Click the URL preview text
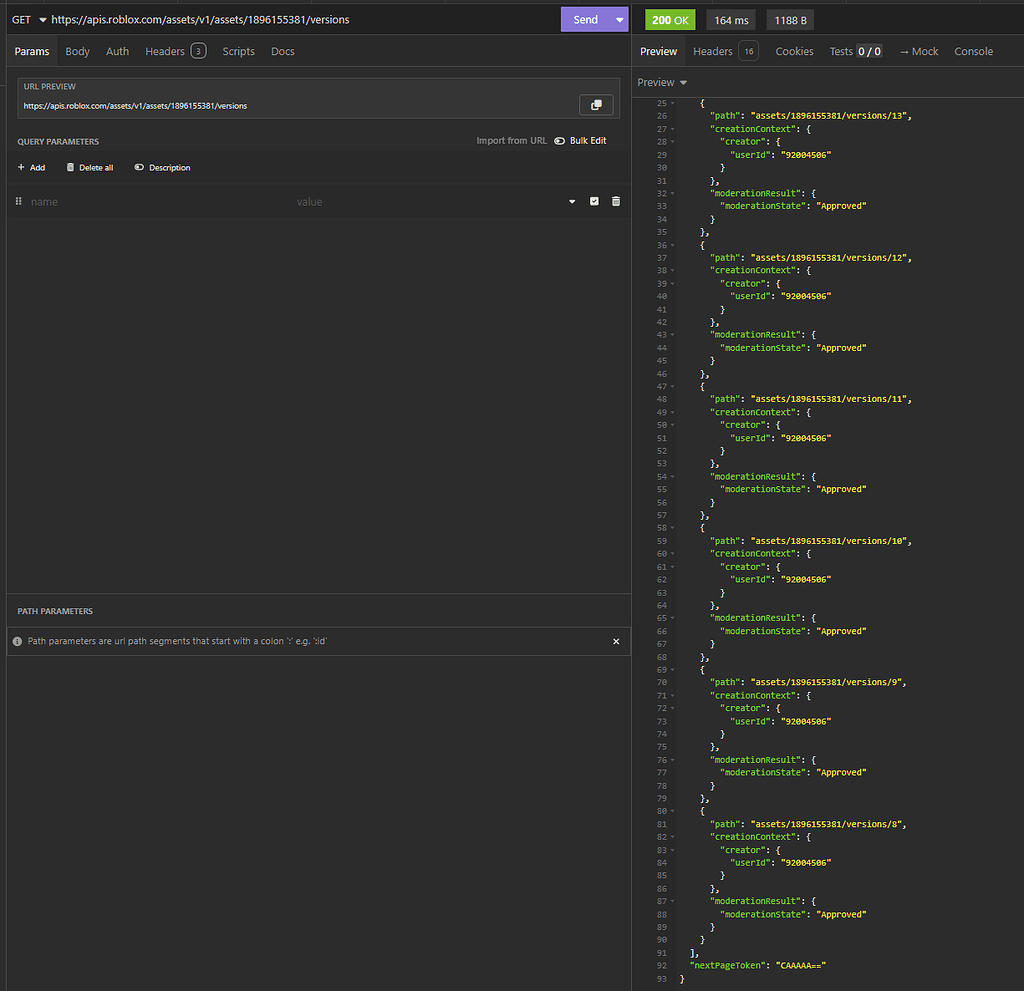1024x991 pixels. click(135, 106)
